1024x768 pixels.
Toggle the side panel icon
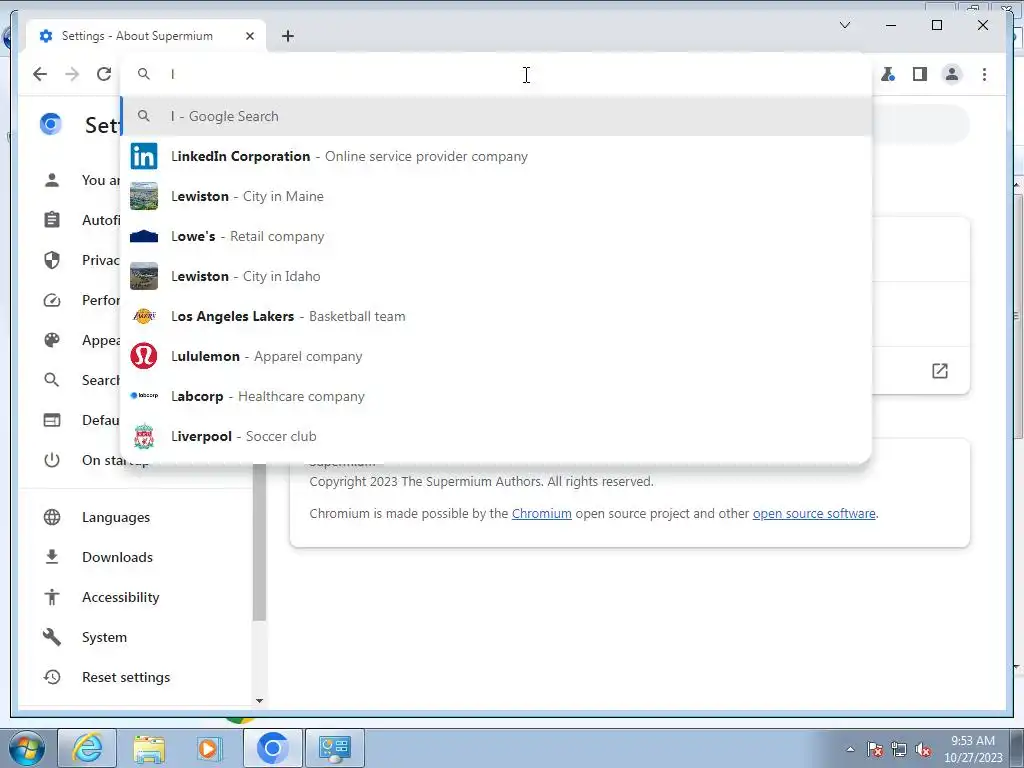(920, 74)
